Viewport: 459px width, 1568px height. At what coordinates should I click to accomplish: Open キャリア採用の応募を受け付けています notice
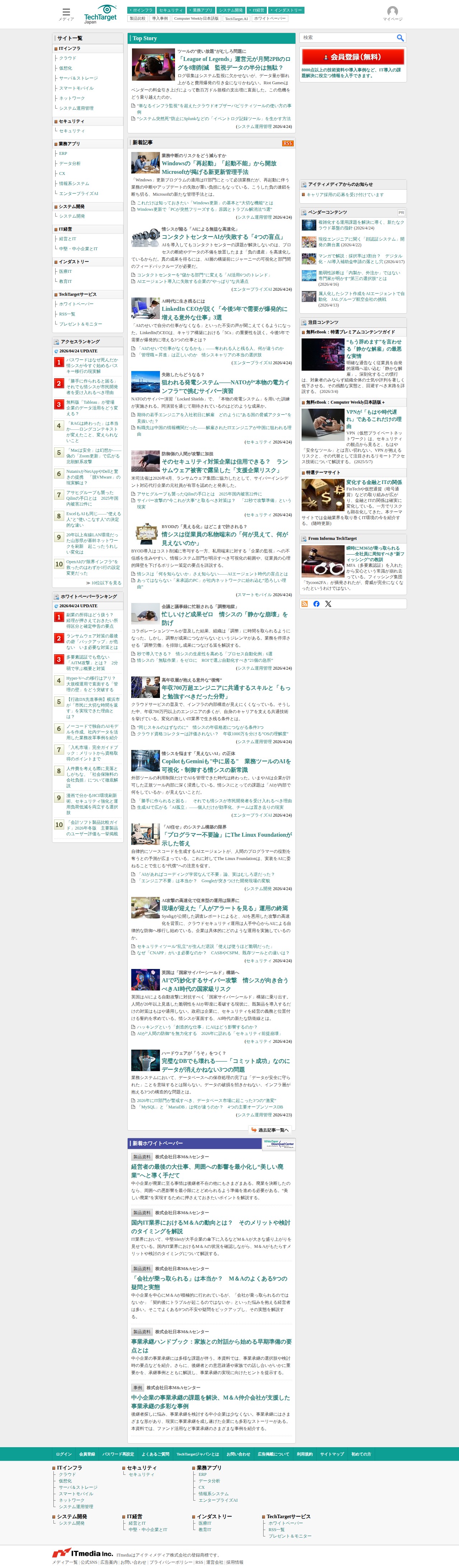point(345,195)
